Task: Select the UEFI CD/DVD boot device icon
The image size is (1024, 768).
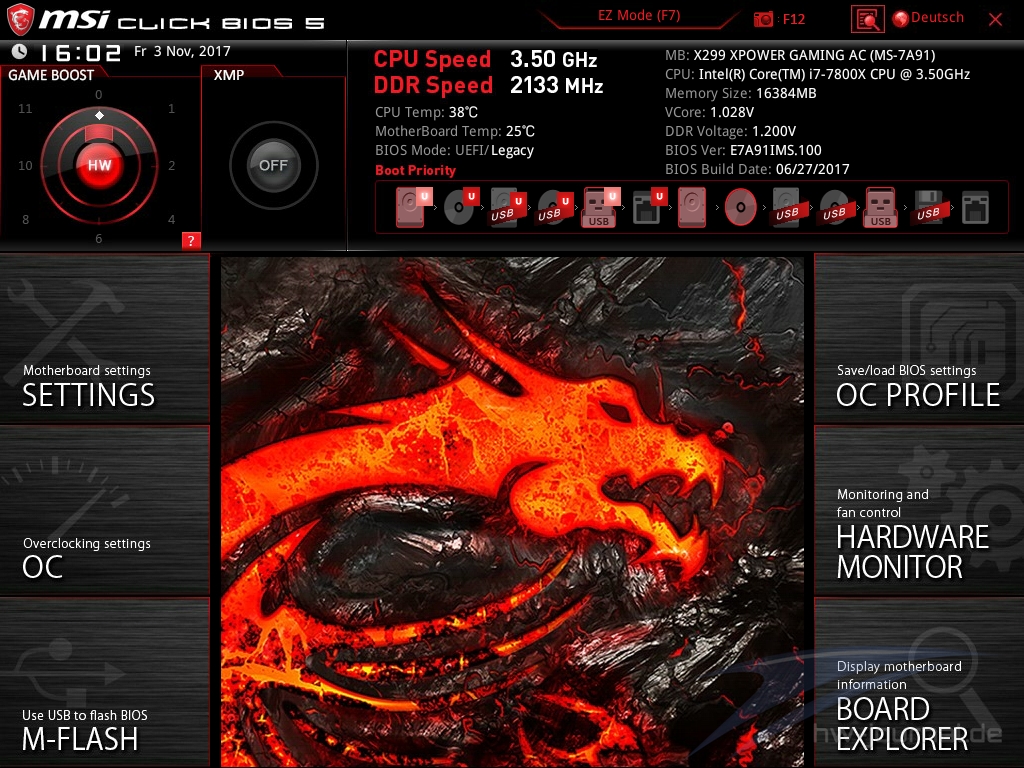Action: (460, 207)
